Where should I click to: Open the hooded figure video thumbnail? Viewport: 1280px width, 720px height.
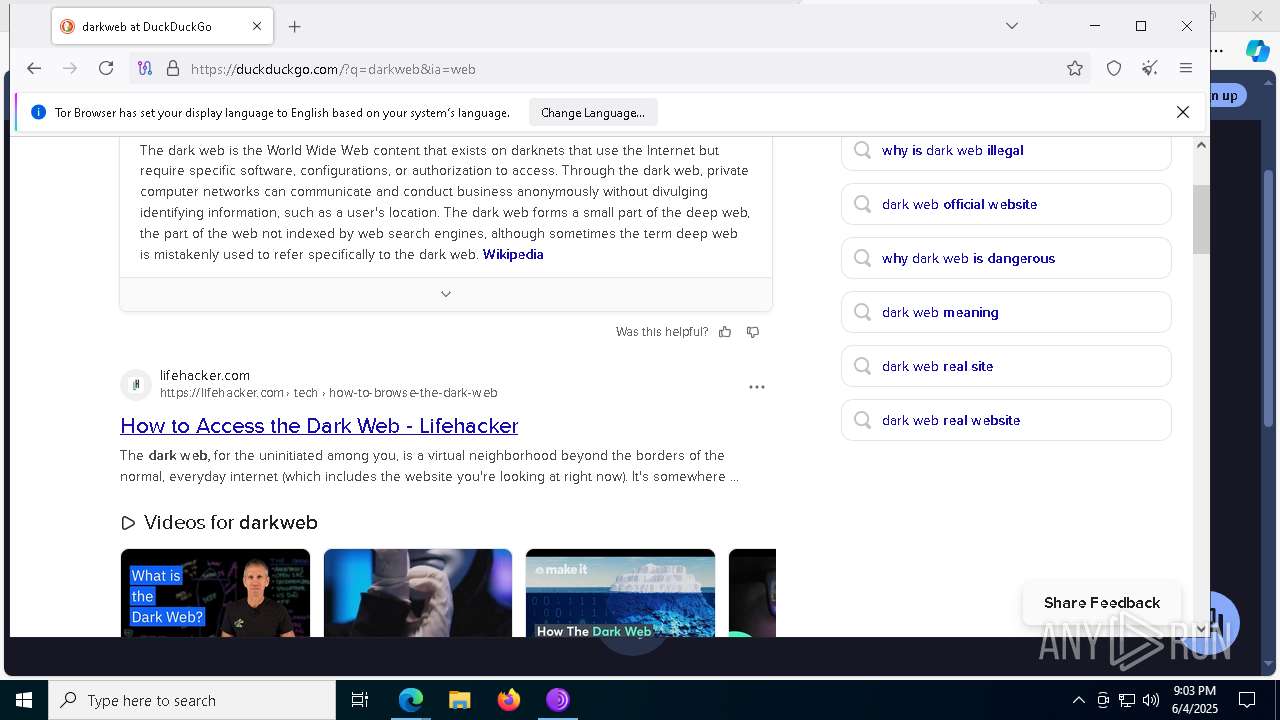(418, 593)
